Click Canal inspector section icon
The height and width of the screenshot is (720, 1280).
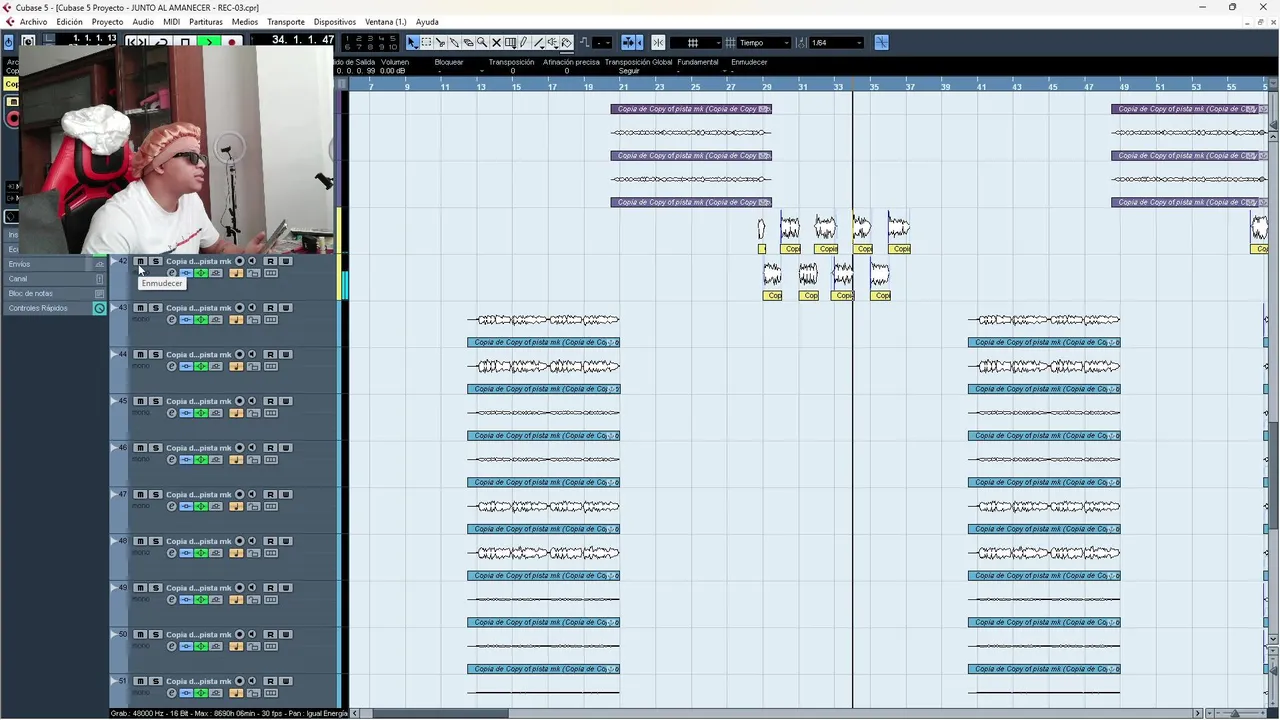[99, 279]
